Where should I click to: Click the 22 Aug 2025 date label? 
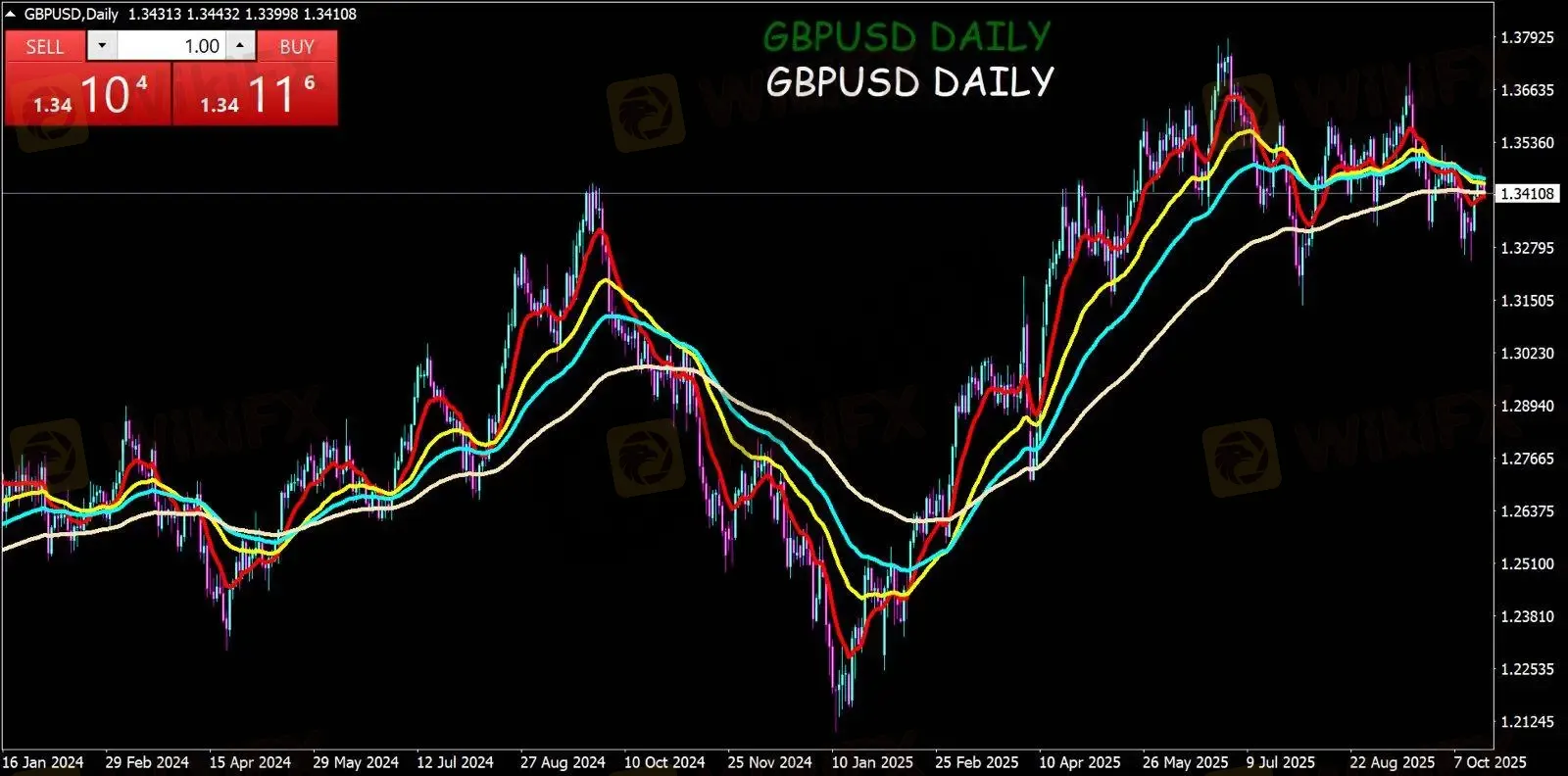pos(1392,762)
